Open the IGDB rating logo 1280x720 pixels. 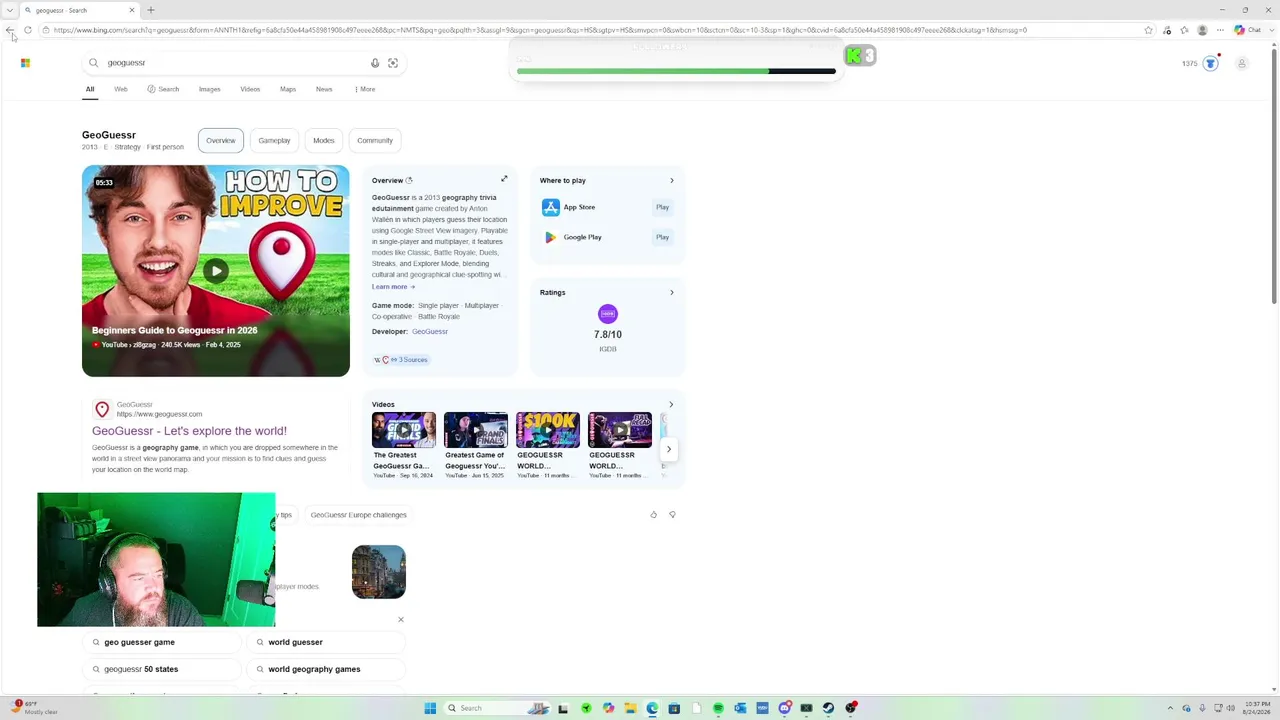pyautogui.click(x=608, y=314)
